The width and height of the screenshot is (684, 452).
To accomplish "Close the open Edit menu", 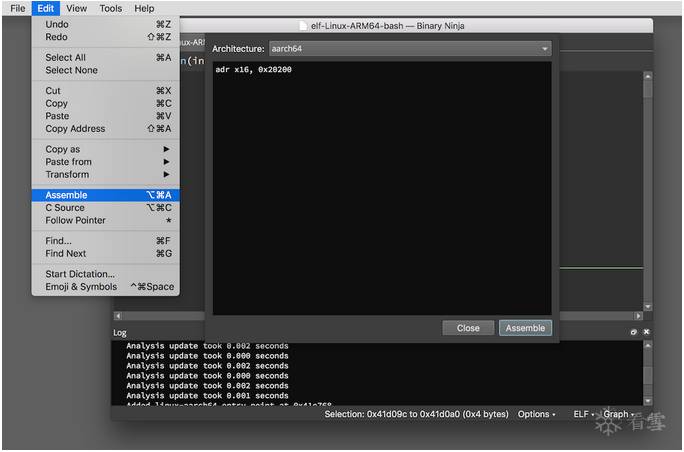I will pos(45,8).
